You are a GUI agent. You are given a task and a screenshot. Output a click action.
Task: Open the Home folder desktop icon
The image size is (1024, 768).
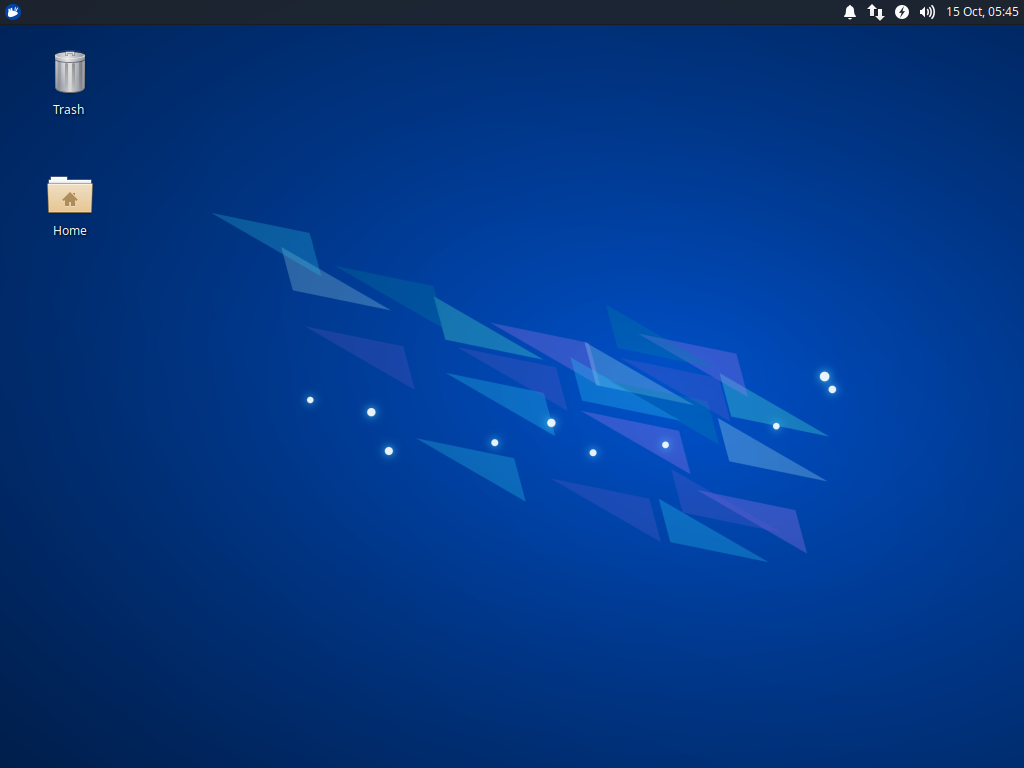tap(69, 195)
